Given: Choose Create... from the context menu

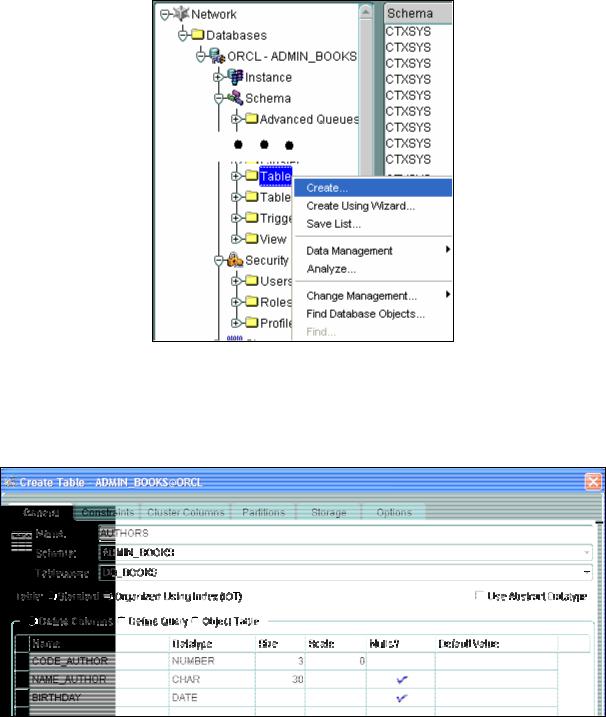Looking at the screenshot, I should click(x=373, y=188).
